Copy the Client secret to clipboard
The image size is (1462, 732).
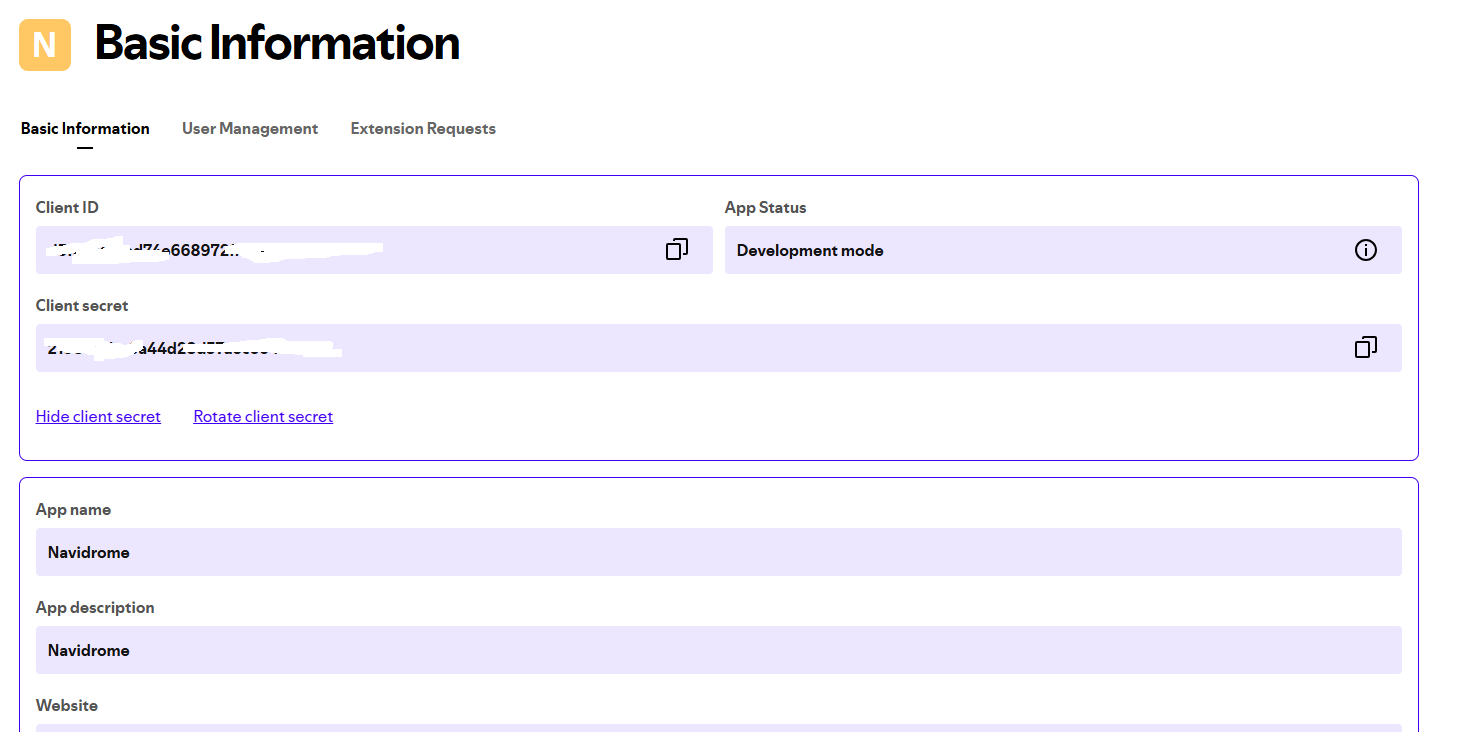pos(1365,348)
